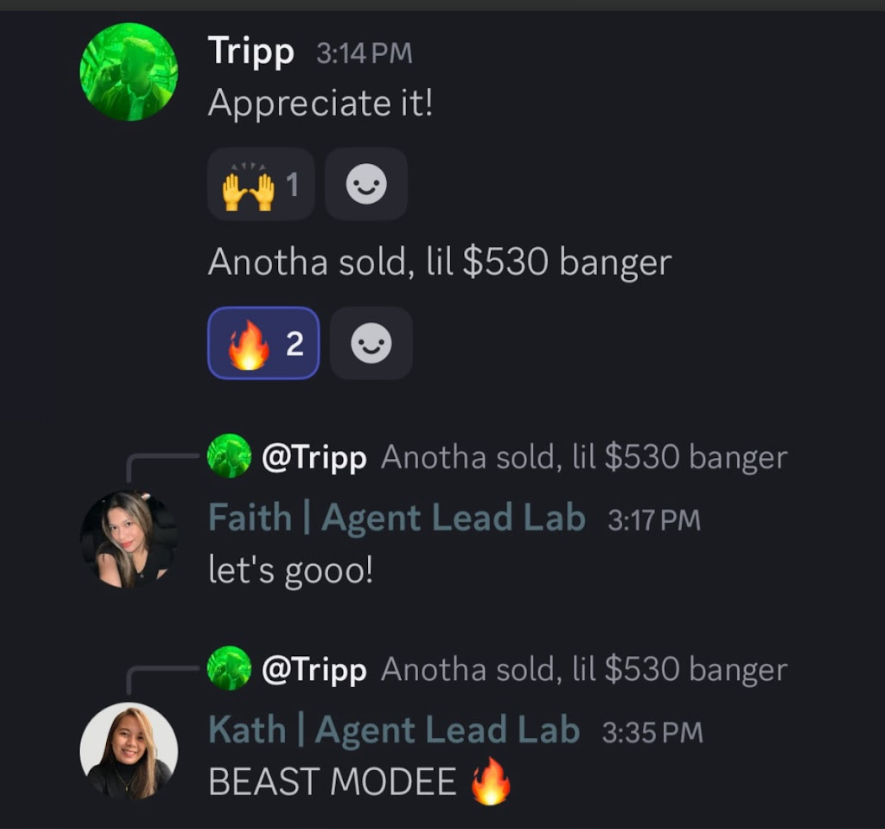The image size is (885, 829).
Task: Click small Tripp avatar above Faith's message
Action: [x=229, y=456]
